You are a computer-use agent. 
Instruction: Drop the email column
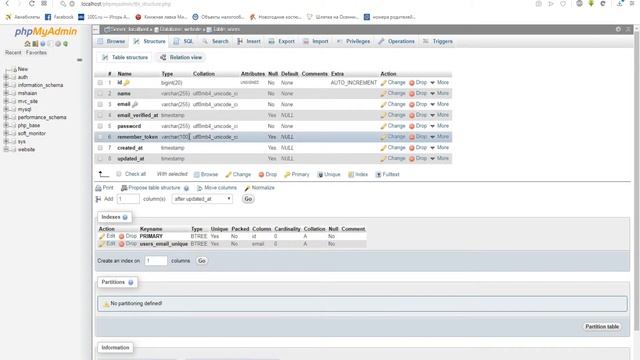[418, 104]
